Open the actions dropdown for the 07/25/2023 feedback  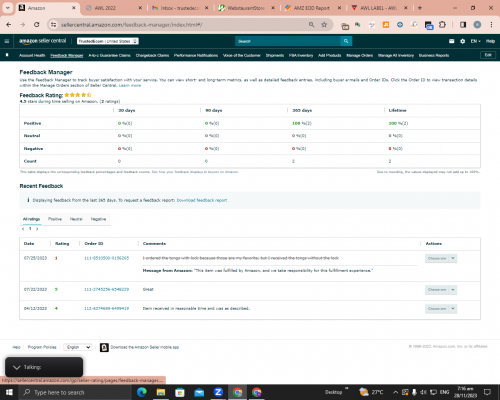pos(441,258)
